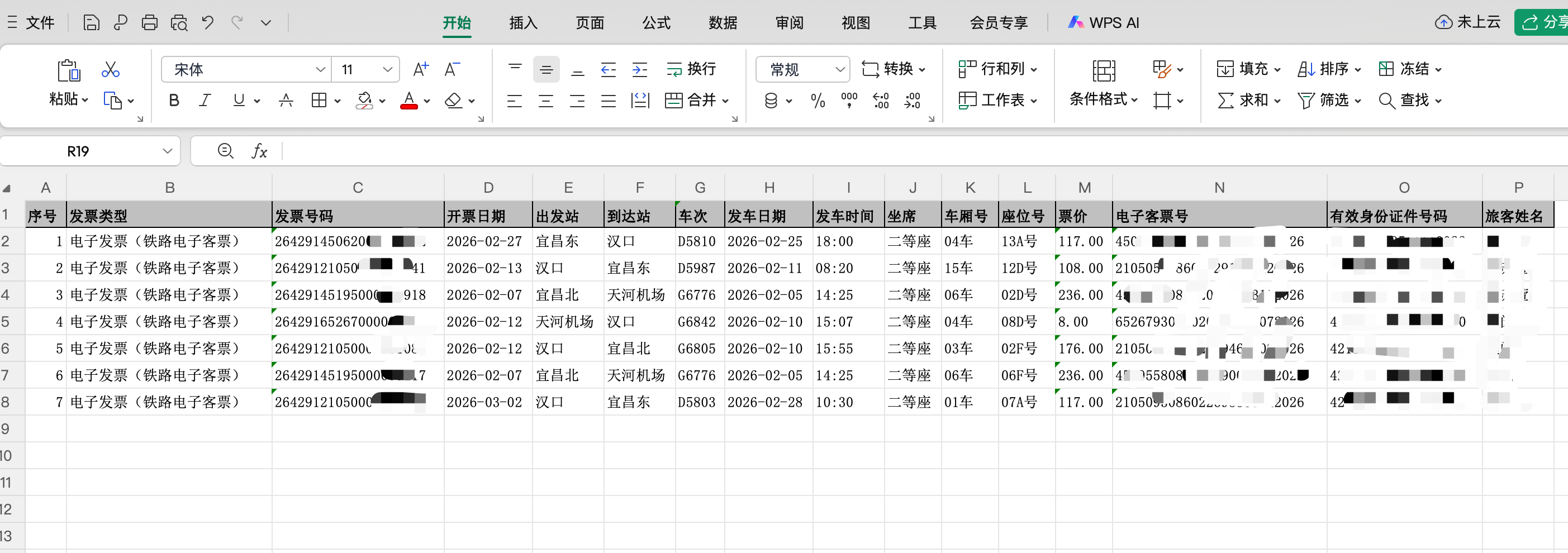This screenshot has height=553, width=1568.
Task: Click the save file icon
Action: 91,23
